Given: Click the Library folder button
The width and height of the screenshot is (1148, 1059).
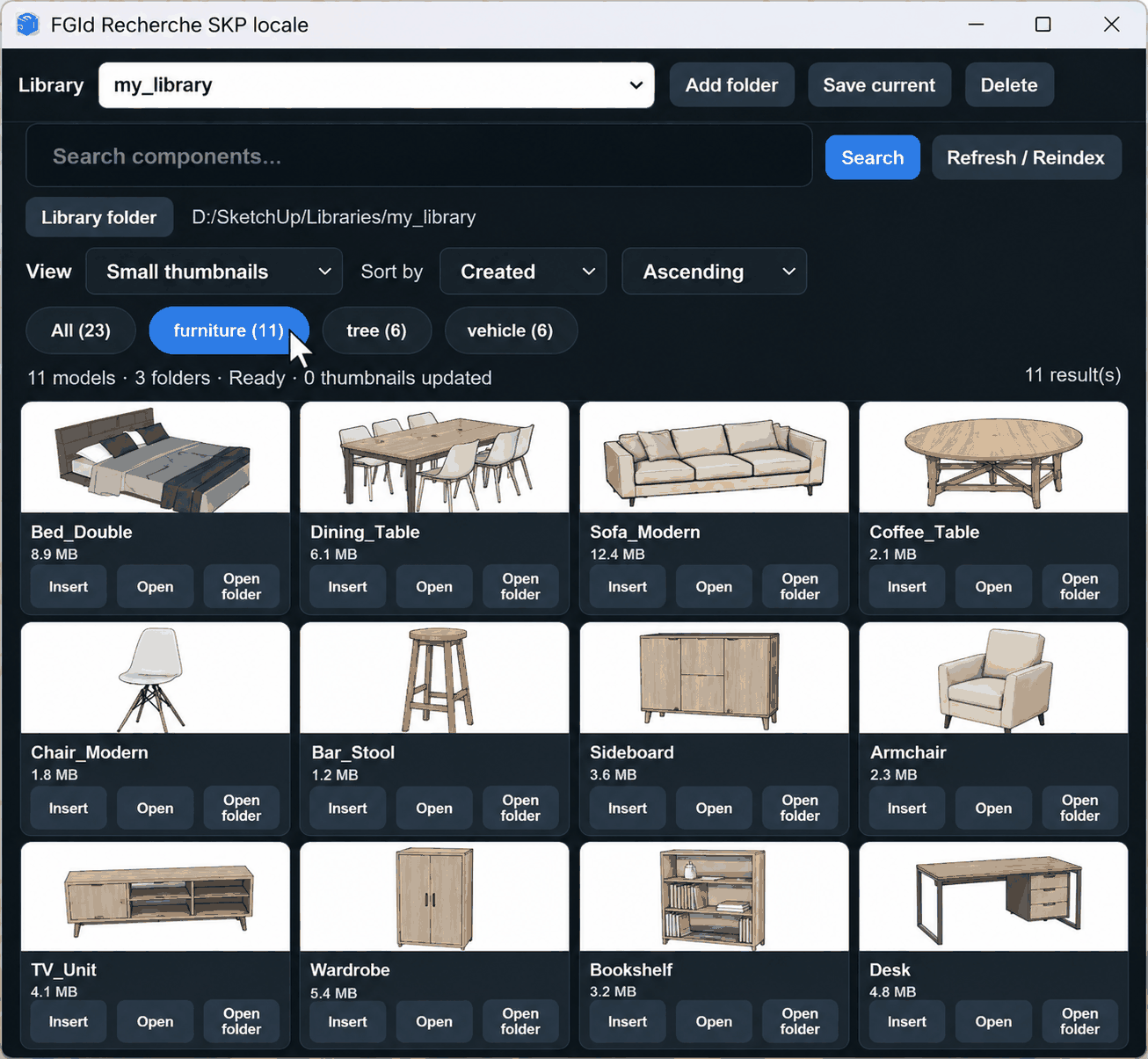Looking at the screenshot, I should [98, 217].
